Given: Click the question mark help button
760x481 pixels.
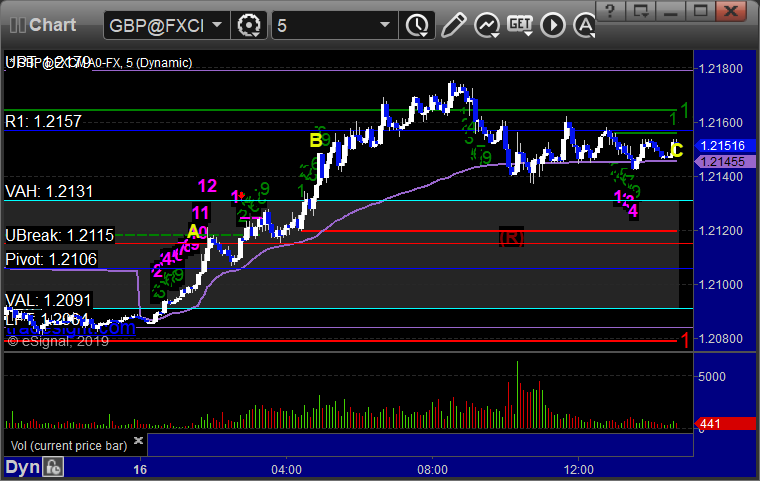Looking at the screenshot, I should [610, 11].
